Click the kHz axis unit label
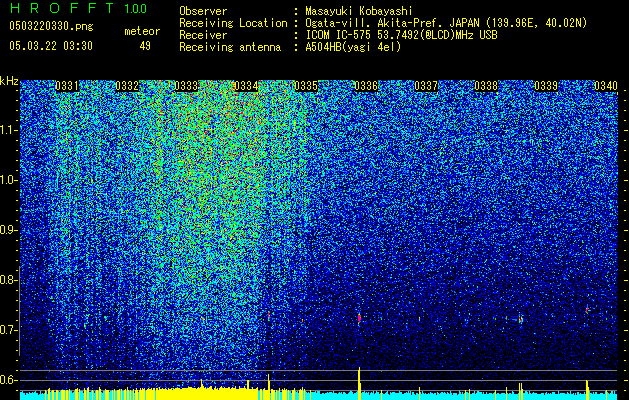Image resolution: width=629 pixels, height=400 pixels. coord(9,81)
